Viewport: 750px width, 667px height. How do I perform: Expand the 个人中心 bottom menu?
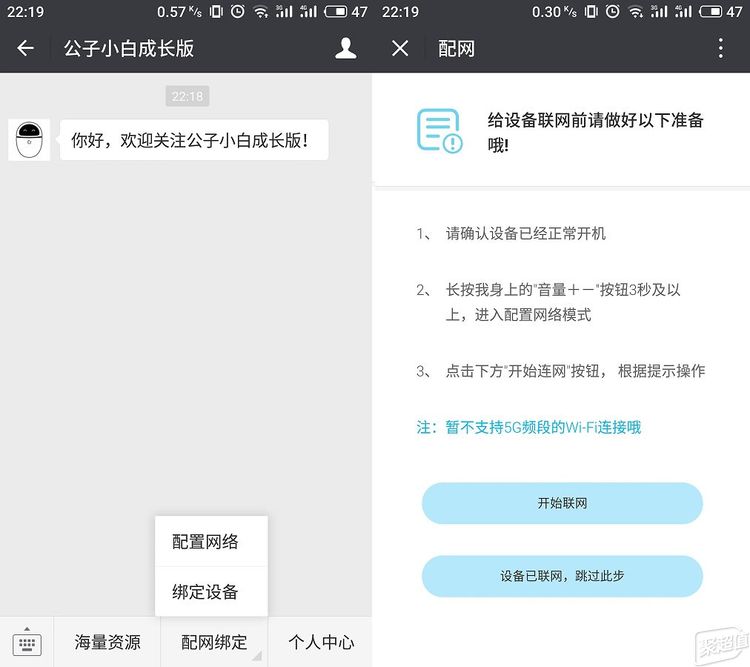[x=320, y=642]
